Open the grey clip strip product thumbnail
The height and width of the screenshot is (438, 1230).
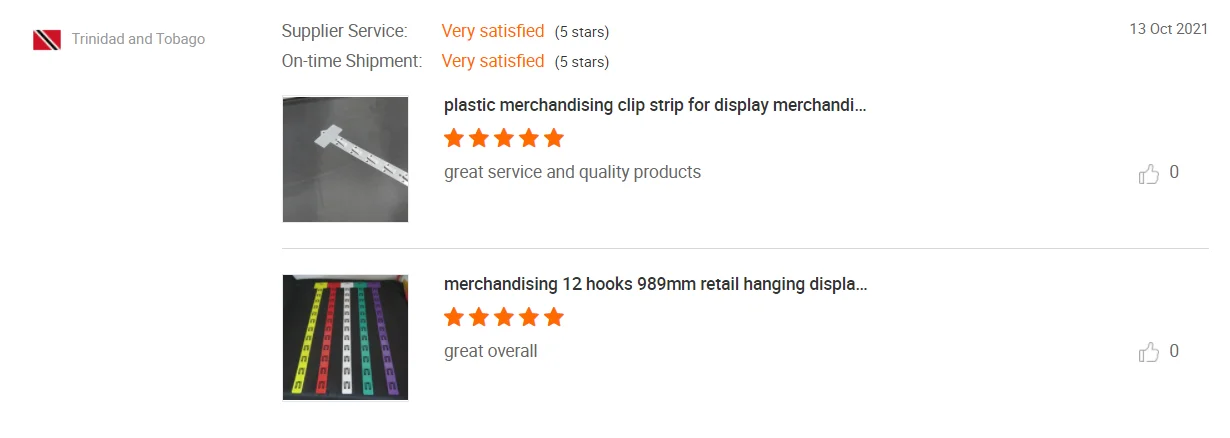(x=345, y=159)
